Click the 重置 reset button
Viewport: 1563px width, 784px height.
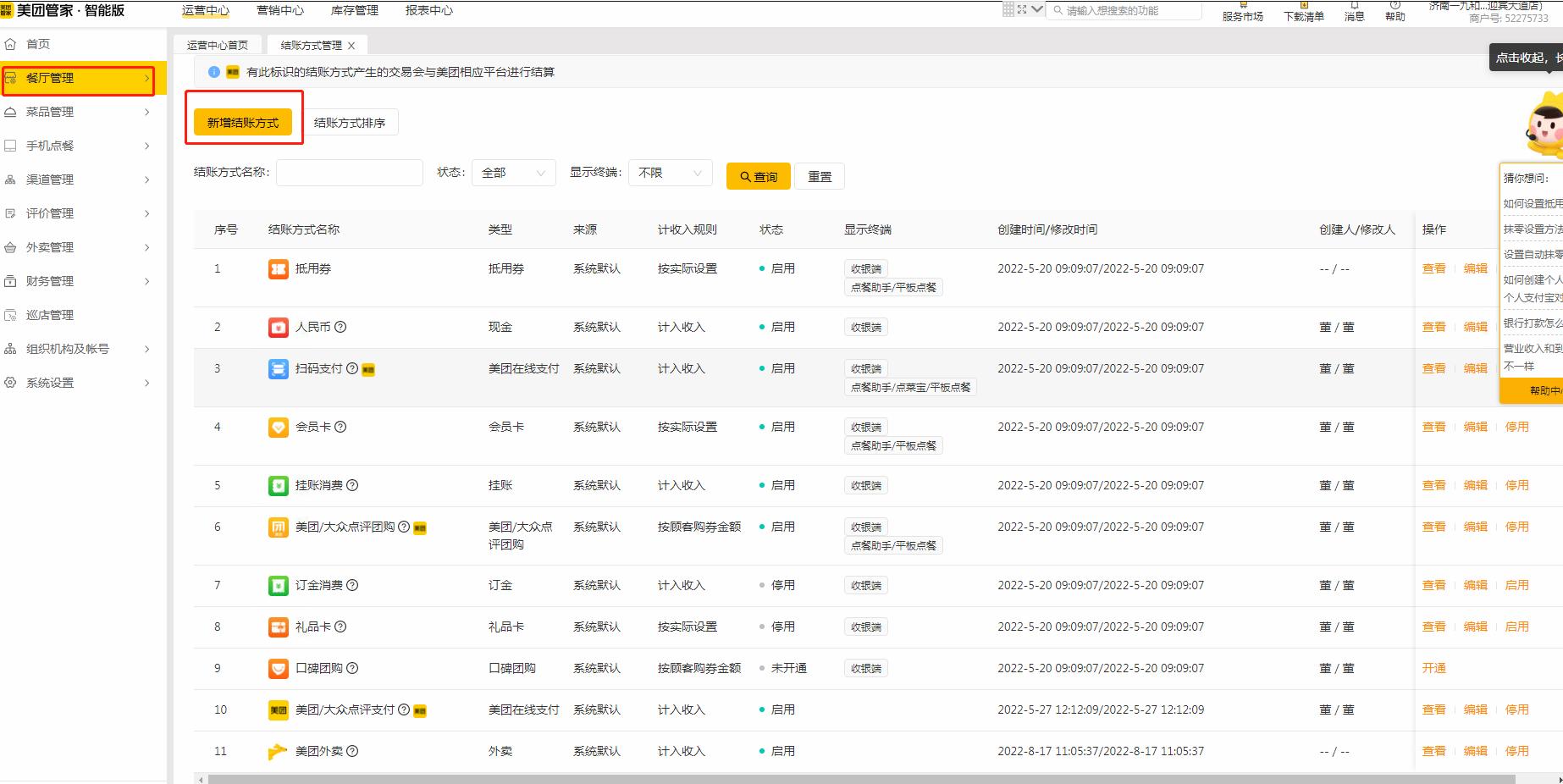[820, 176]
